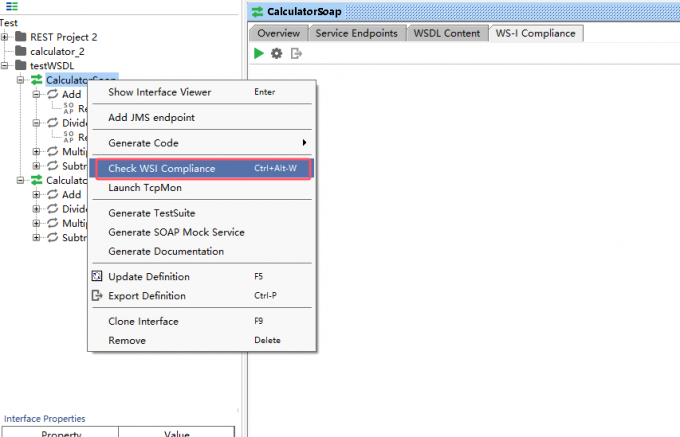The width and height of the screenshot is (680, 437).
Task: Open the WSDL Content tab
Action: pyautogui.click(x=447, y=33)
